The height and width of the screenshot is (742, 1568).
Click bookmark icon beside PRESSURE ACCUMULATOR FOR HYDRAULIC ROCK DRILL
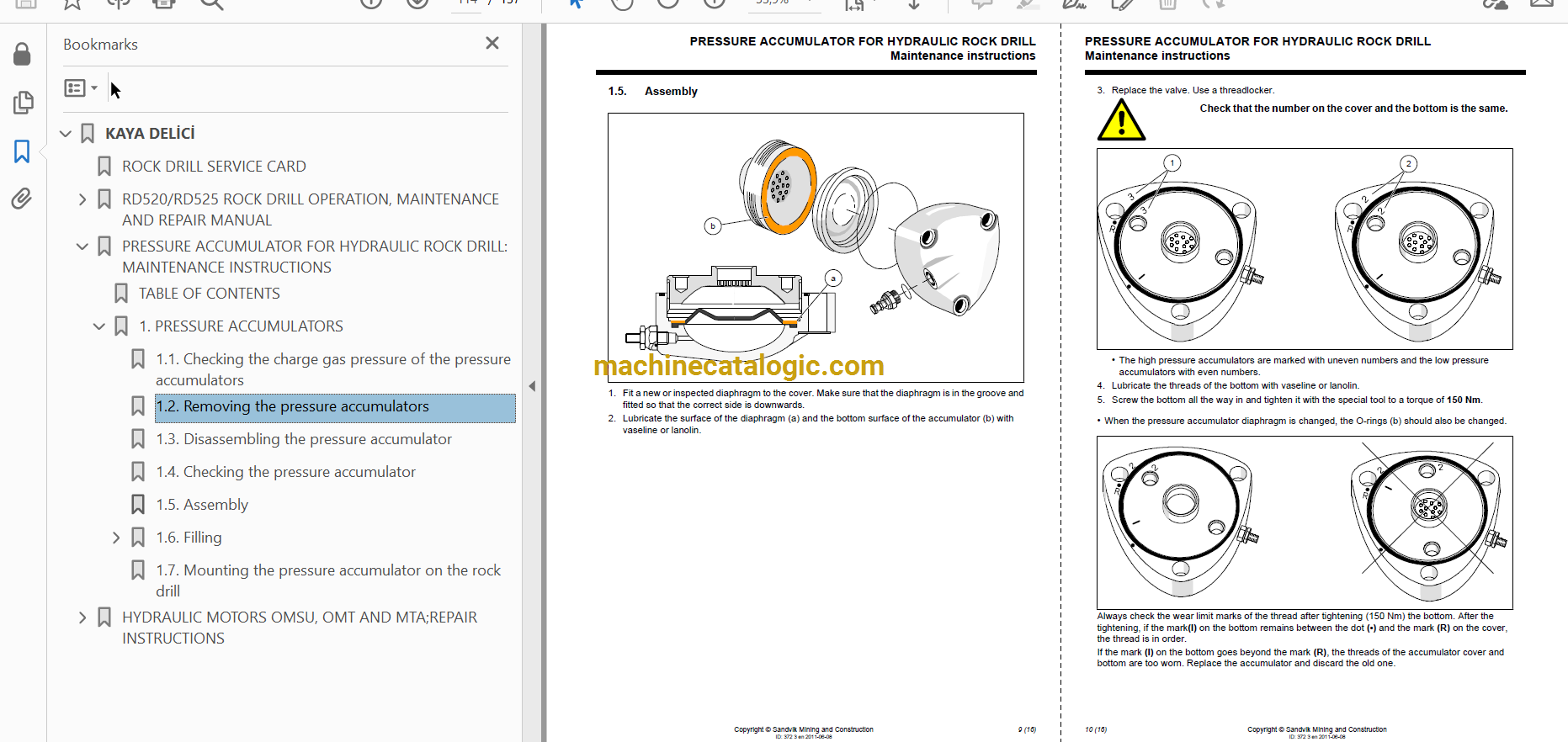click(104, 246)
